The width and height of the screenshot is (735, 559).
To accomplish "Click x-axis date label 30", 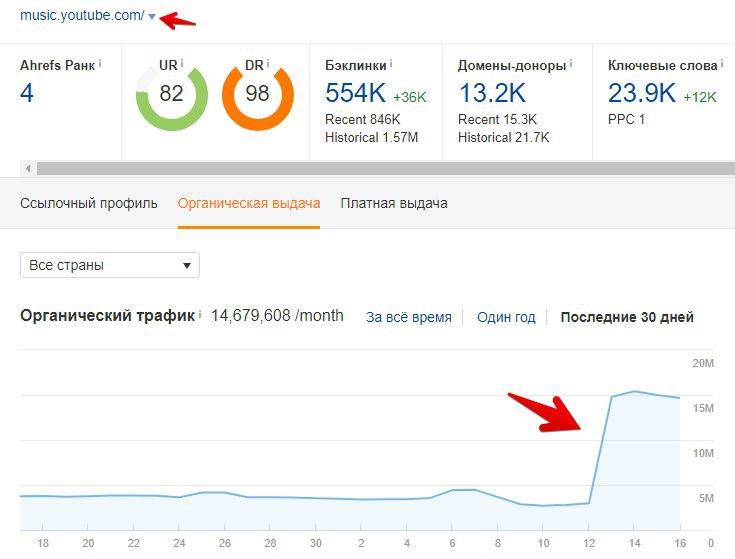I will (x=315, y=543).
